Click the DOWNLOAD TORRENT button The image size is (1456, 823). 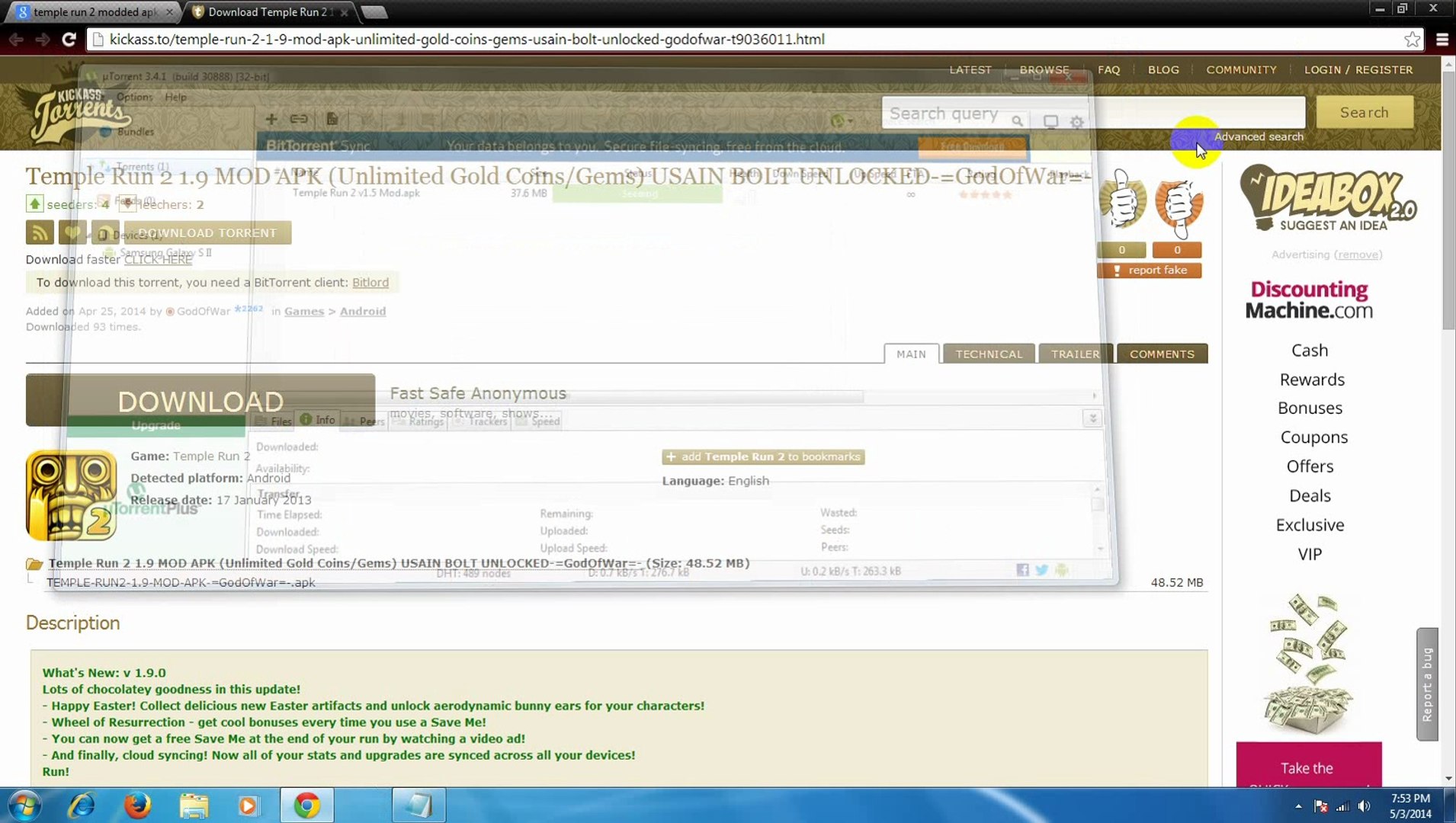coord(207,232)
